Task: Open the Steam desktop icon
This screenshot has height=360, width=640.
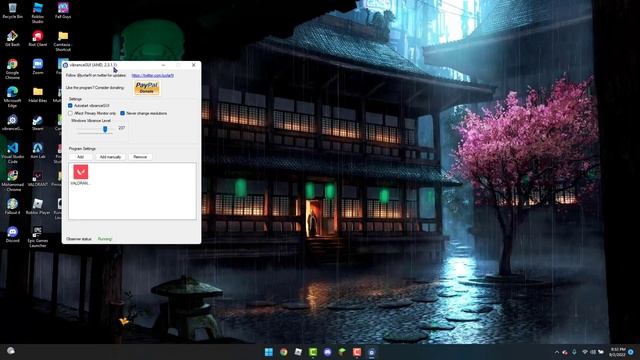Action: coord(38,122)
